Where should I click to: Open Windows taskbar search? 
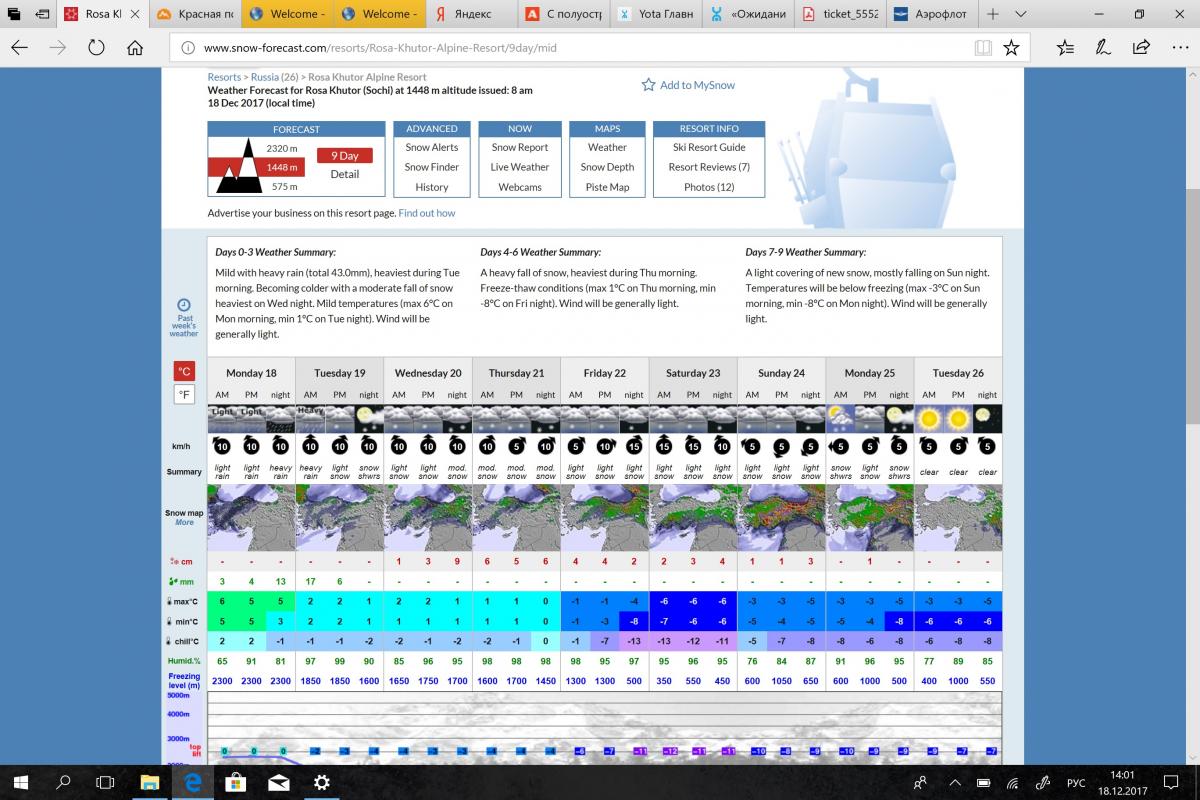tap(63, 781)
